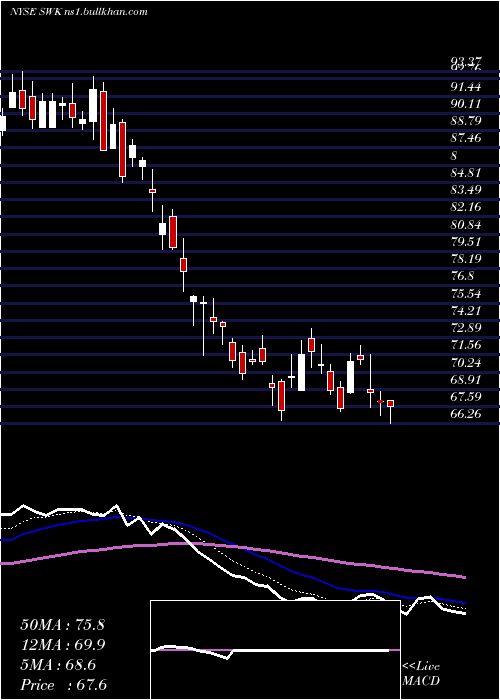Select the 84.81 price axis label
The image size is (500, 700).
tap(466, 173)
